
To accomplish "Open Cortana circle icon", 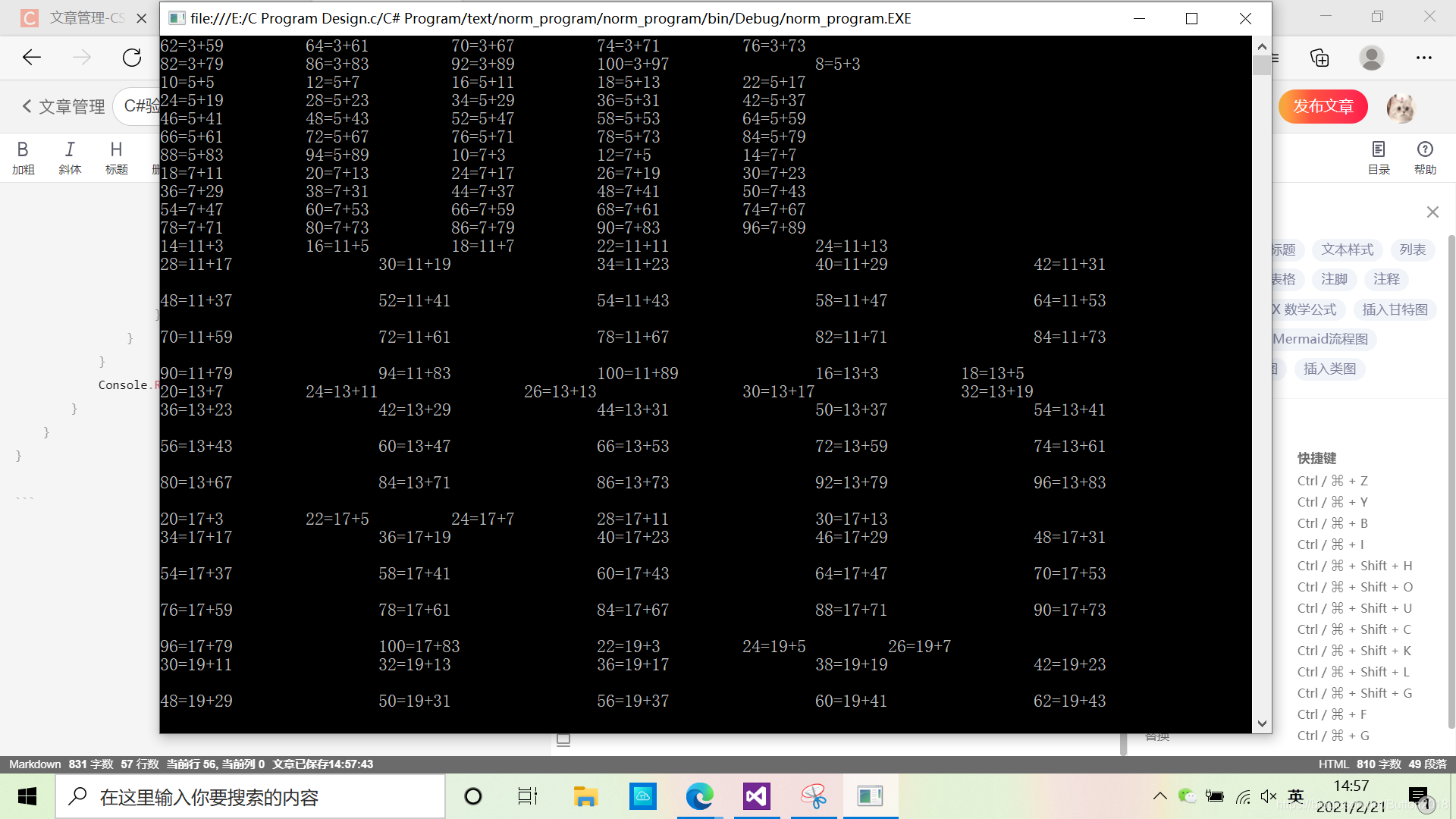I will pos(473,796).
